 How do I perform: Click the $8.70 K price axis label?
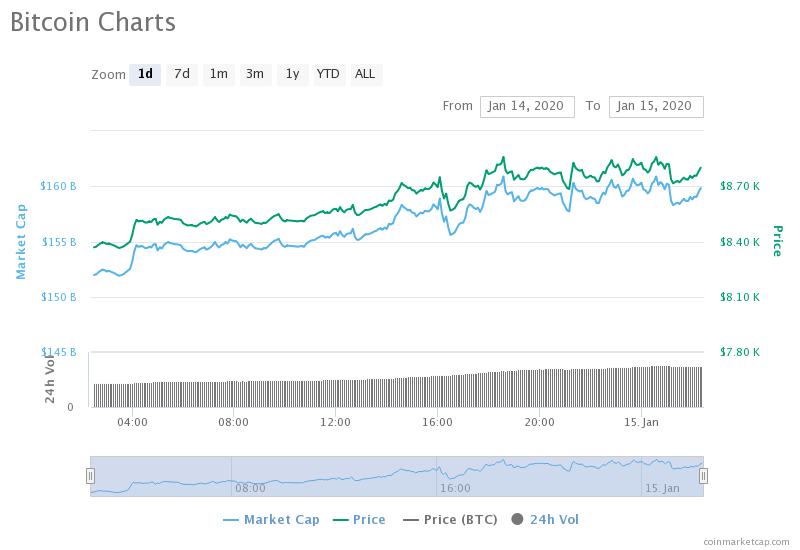click(x=740, y=186)
